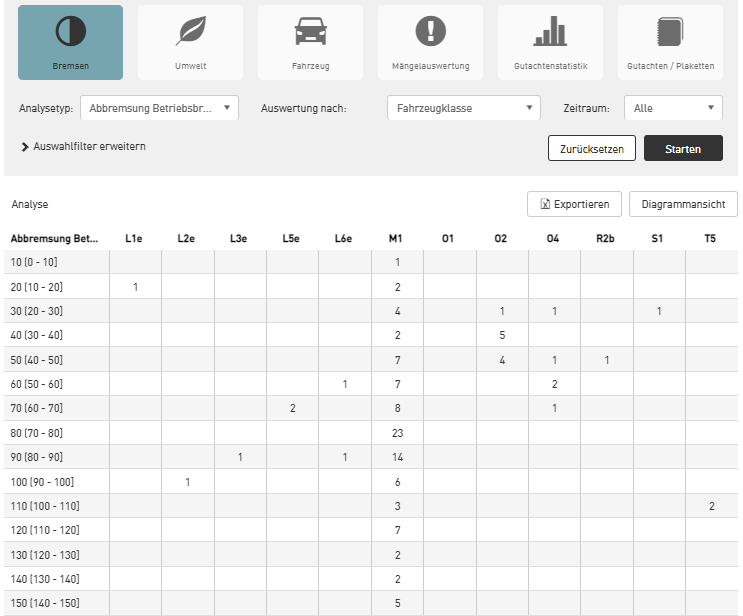Sort by the M1 column header
The height and width of the screenshot is (616, 743).
(397, 239)
